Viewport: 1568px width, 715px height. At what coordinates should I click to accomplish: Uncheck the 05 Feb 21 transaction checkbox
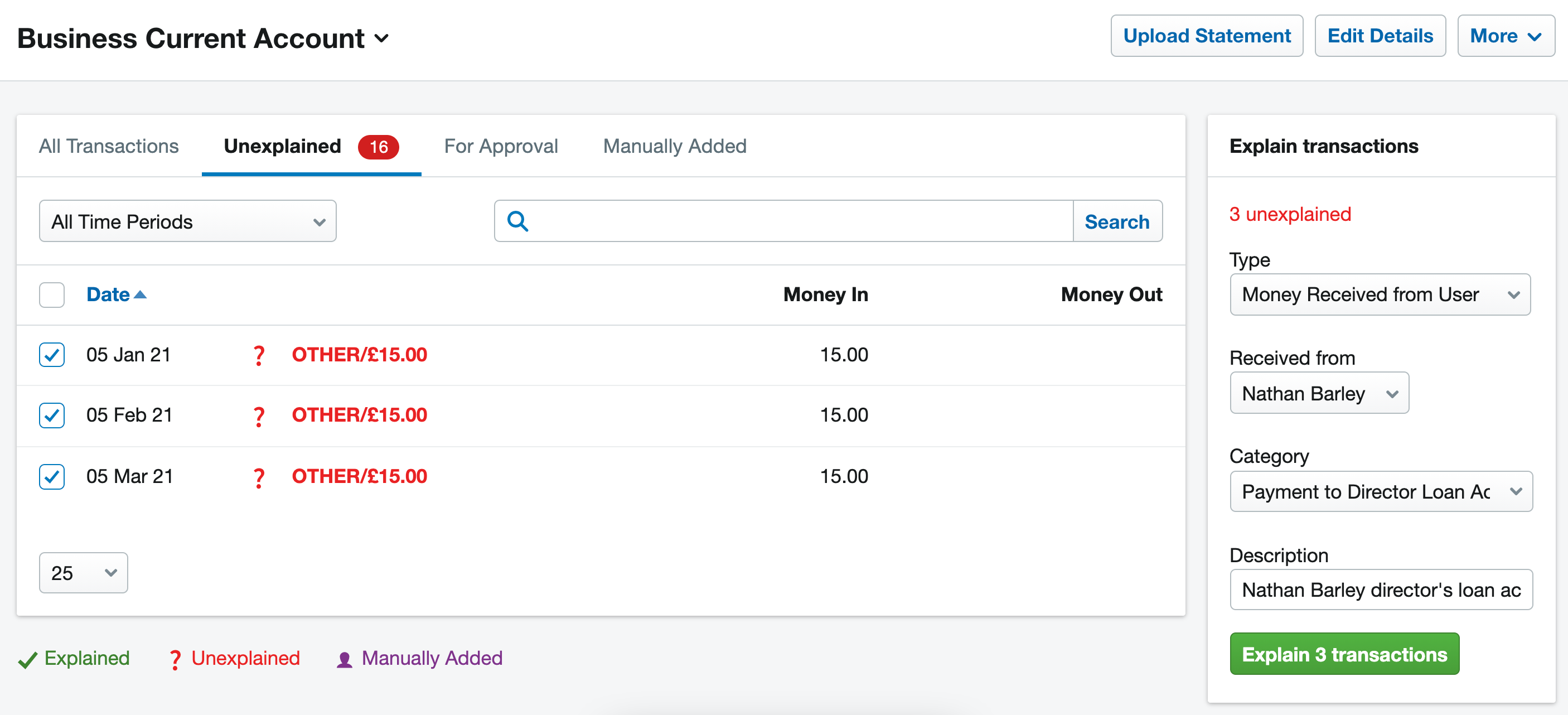pyautogui.click(x=52, y=416)
